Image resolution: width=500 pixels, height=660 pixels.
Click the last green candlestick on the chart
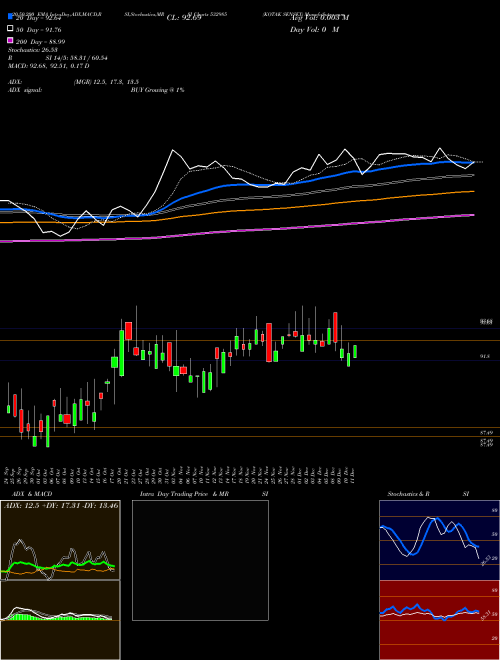click(355, 351)
